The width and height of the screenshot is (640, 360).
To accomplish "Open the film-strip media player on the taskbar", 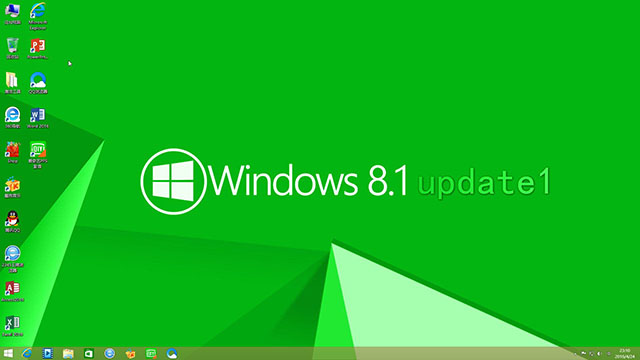I will click(47, 353).
